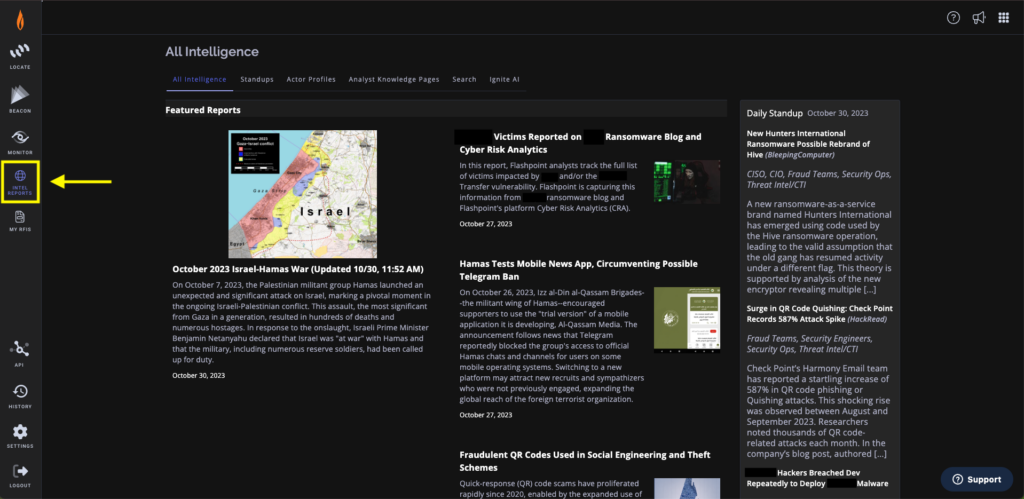1024x499 pixels.
Task: Open the help question mark icon
Action: pyautogui.click(x=953, y=18)
